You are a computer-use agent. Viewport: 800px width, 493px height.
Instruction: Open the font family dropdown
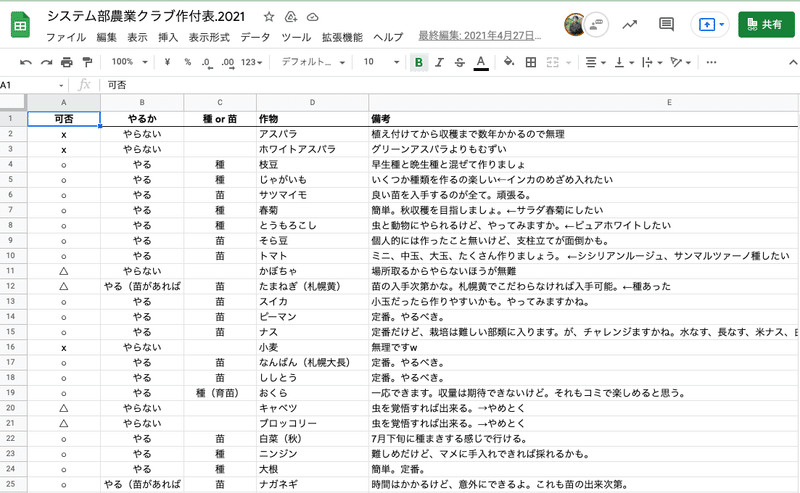tap(313, 62)
